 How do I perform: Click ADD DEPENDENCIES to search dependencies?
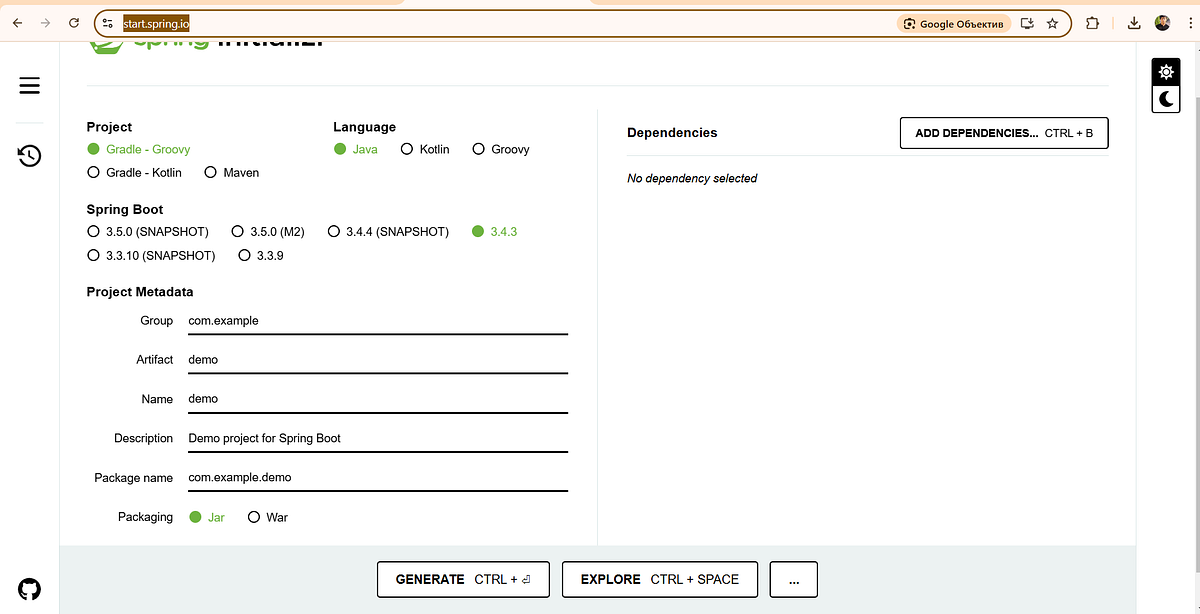click(1003, 132)
